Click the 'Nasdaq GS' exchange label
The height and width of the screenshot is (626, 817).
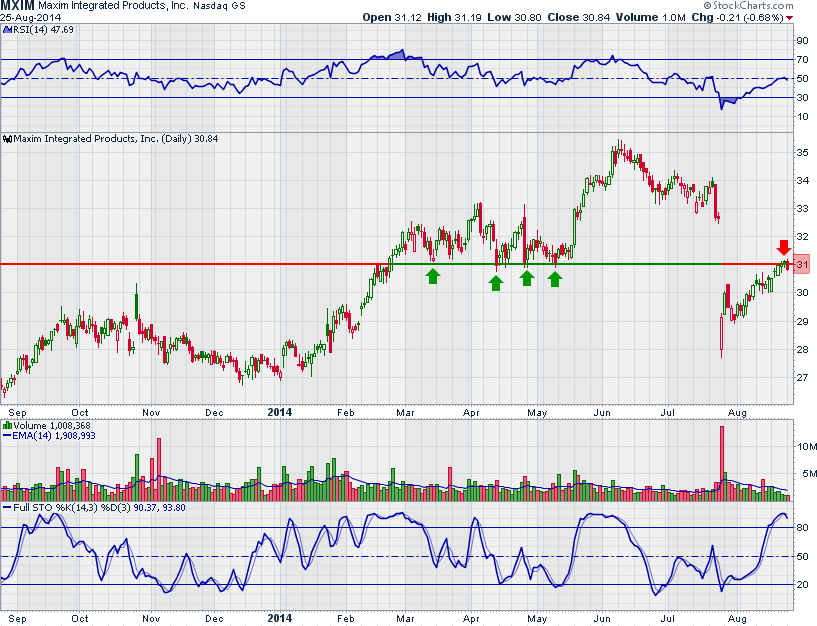coord(219,6)
